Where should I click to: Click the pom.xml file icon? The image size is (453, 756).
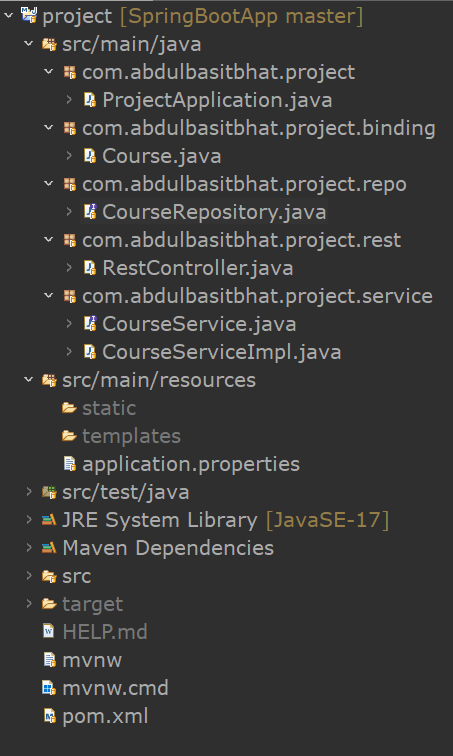pyautogui.click(x=50, y=716)
